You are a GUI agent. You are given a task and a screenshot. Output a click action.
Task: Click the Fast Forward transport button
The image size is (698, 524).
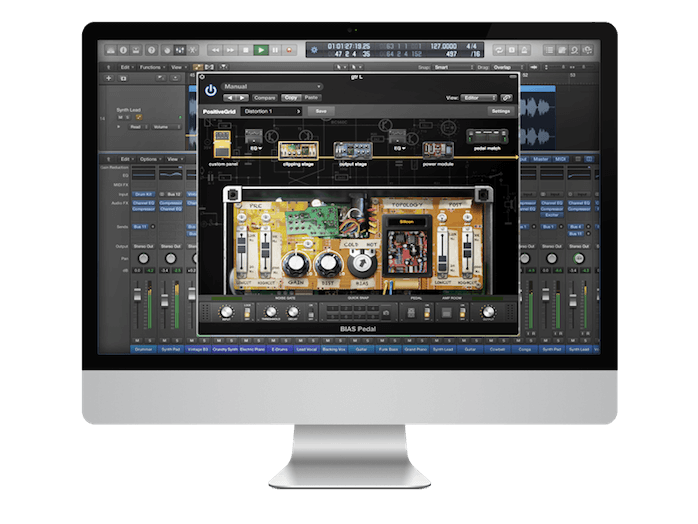coord(230,50)
